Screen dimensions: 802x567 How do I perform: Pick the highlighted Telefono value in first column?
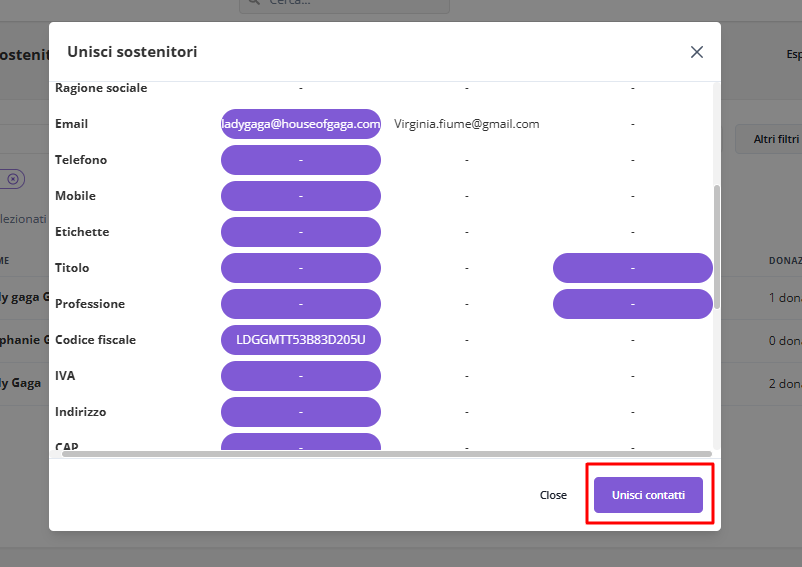301,160
